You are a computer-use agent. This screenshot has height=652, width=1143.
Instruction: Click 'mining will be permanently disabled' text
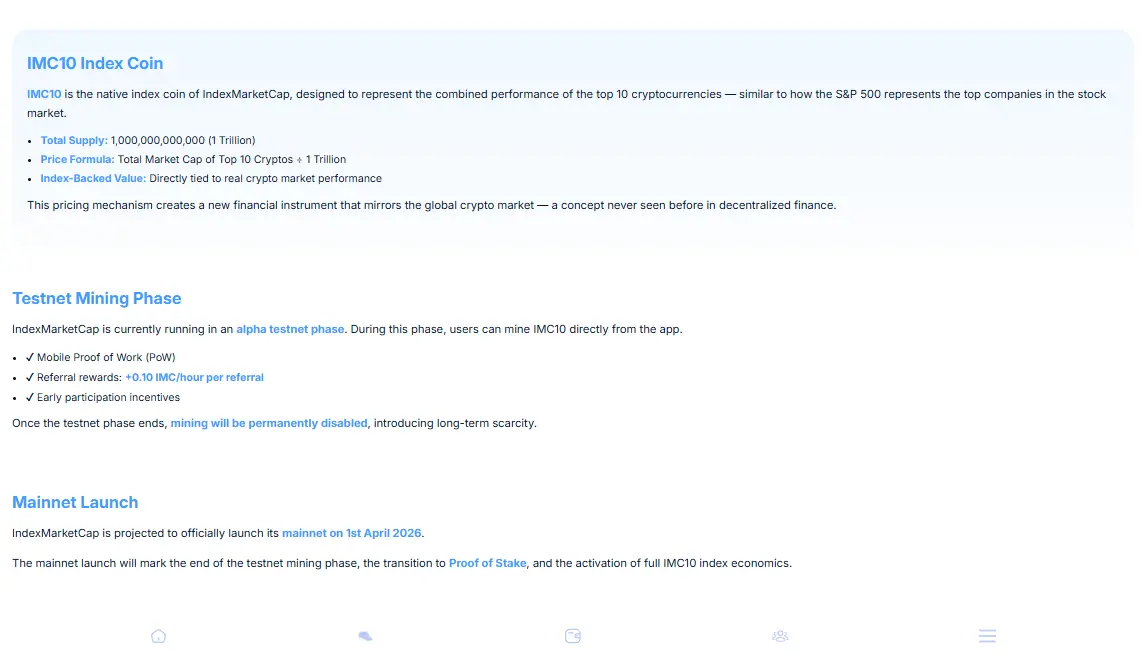[269, 423]
